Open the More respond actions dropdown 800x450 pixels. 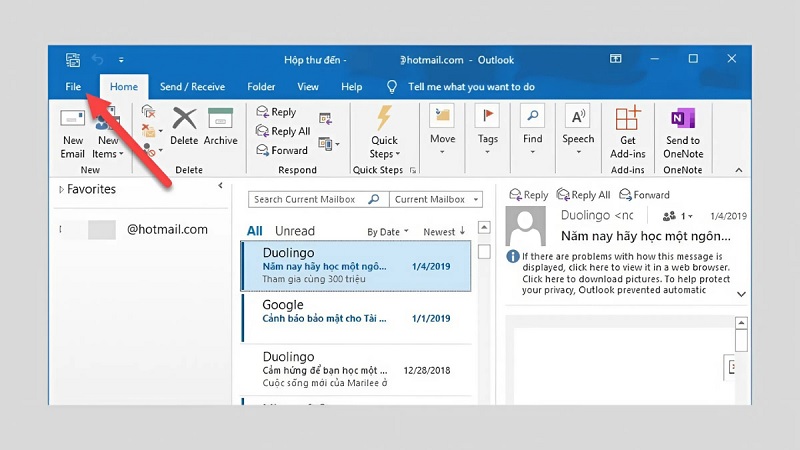[329, 144]
